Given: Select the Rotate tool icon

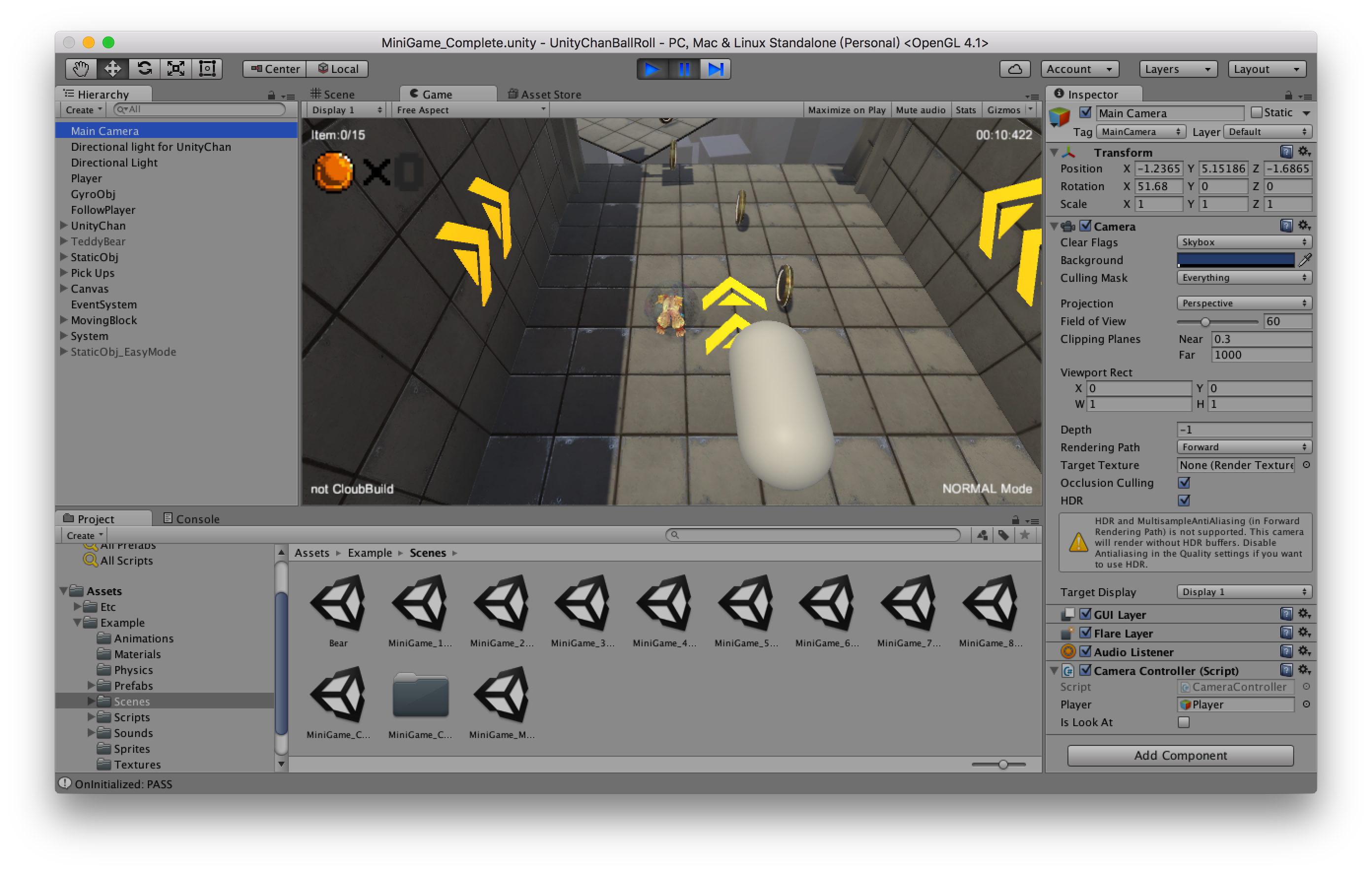Looking at the screenshot, I should coord(144,69).
